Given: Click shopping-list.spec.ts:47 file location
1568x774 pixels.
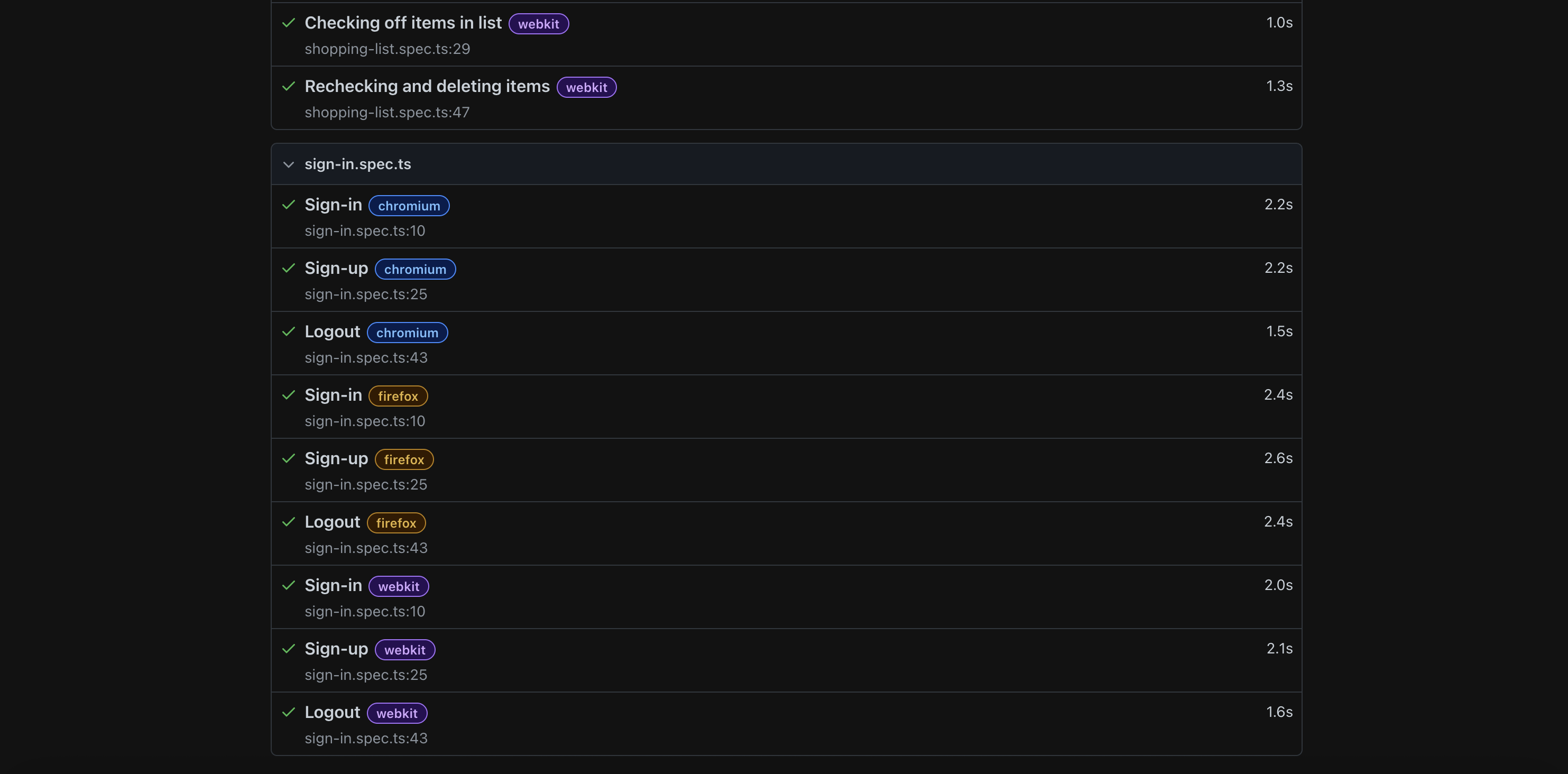Looking at the screenshot, I should pyautogui.click(x=386, y=112).
